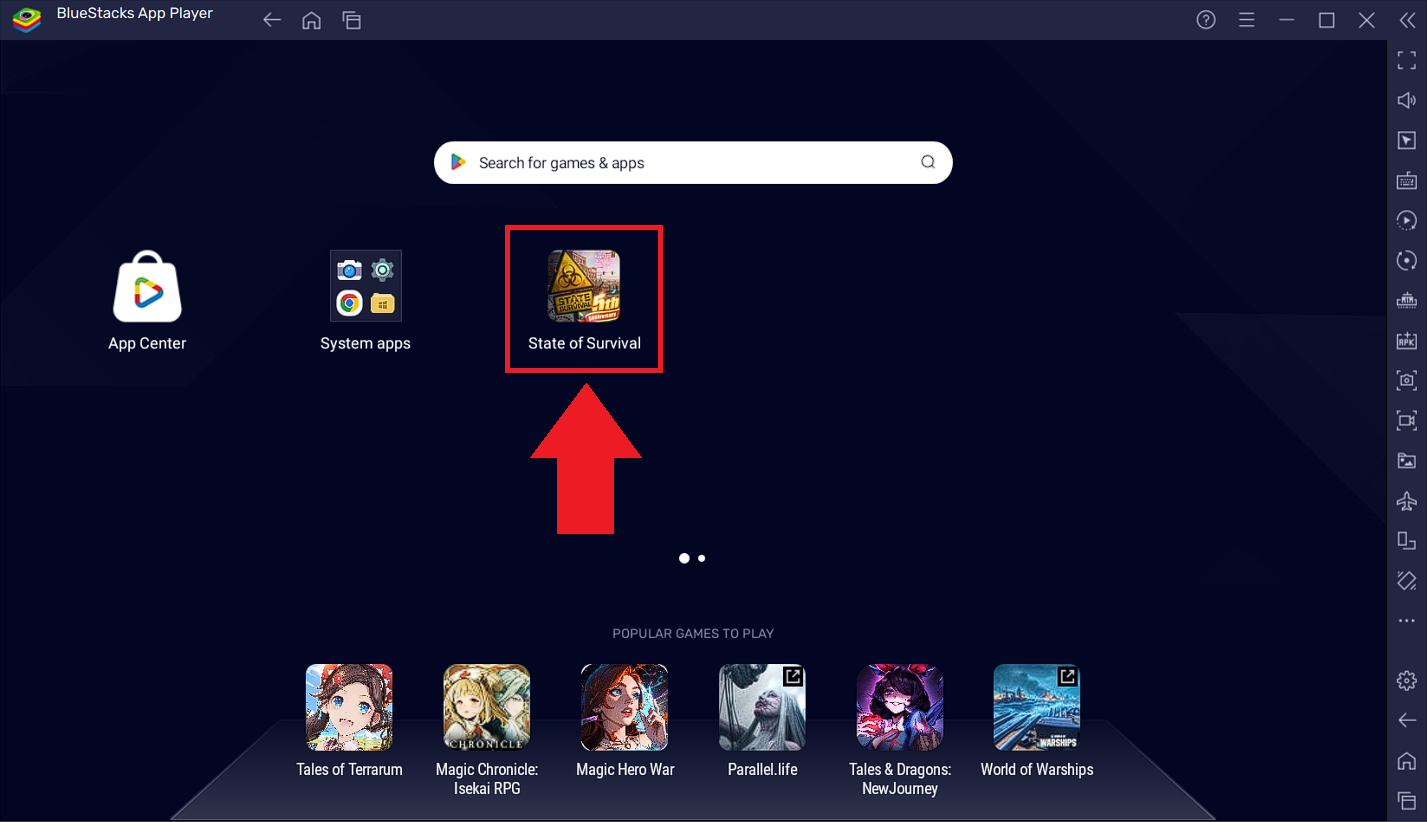The width and height of the screenshot is (1427, 822).
Task: Open keyboard game controls in sidebar
Action: pos(1407,180)
